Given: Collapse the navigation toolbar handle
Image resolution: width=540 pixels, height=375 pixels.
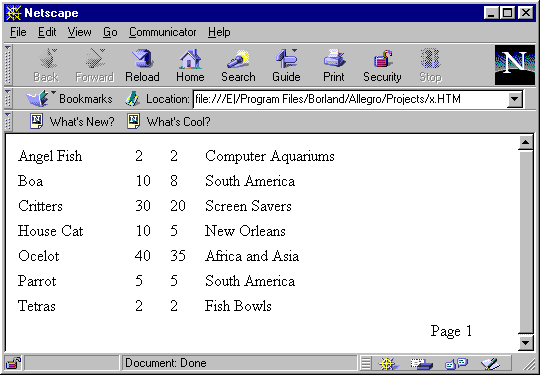Looking at the screenshot, I should 8,65.
